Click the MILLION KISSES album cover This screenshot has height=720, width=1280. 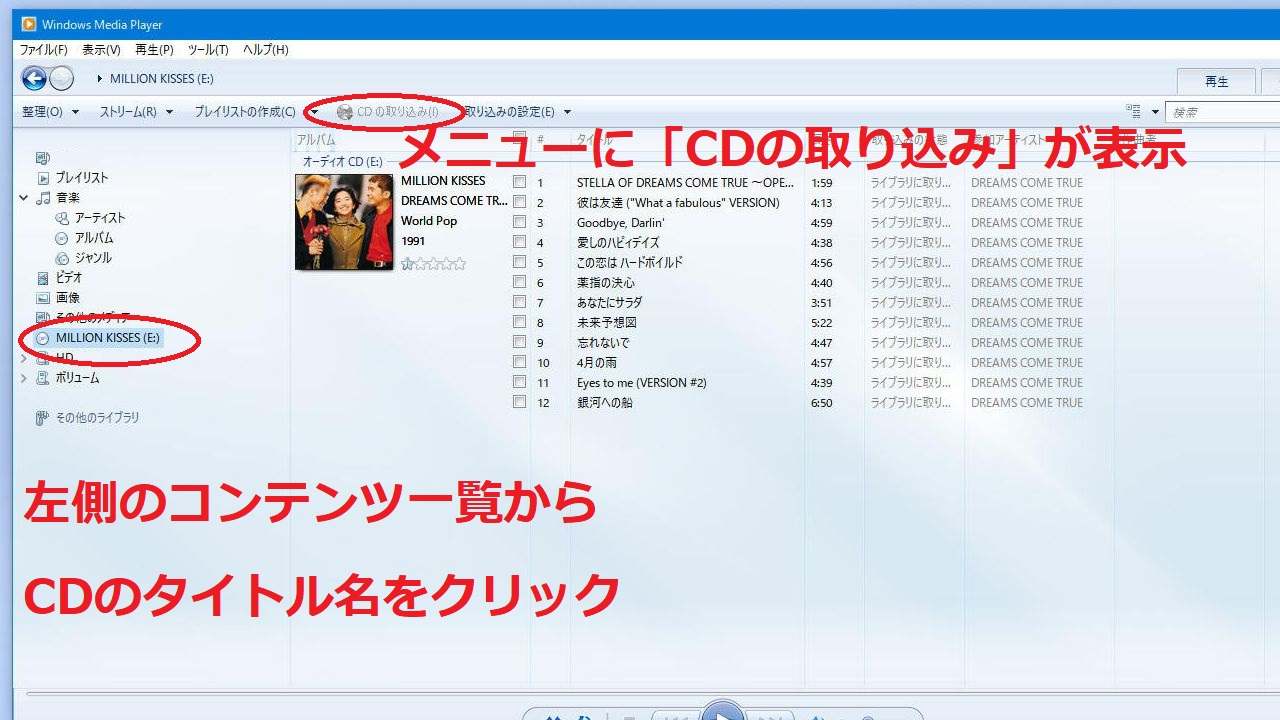click(344, 222)
